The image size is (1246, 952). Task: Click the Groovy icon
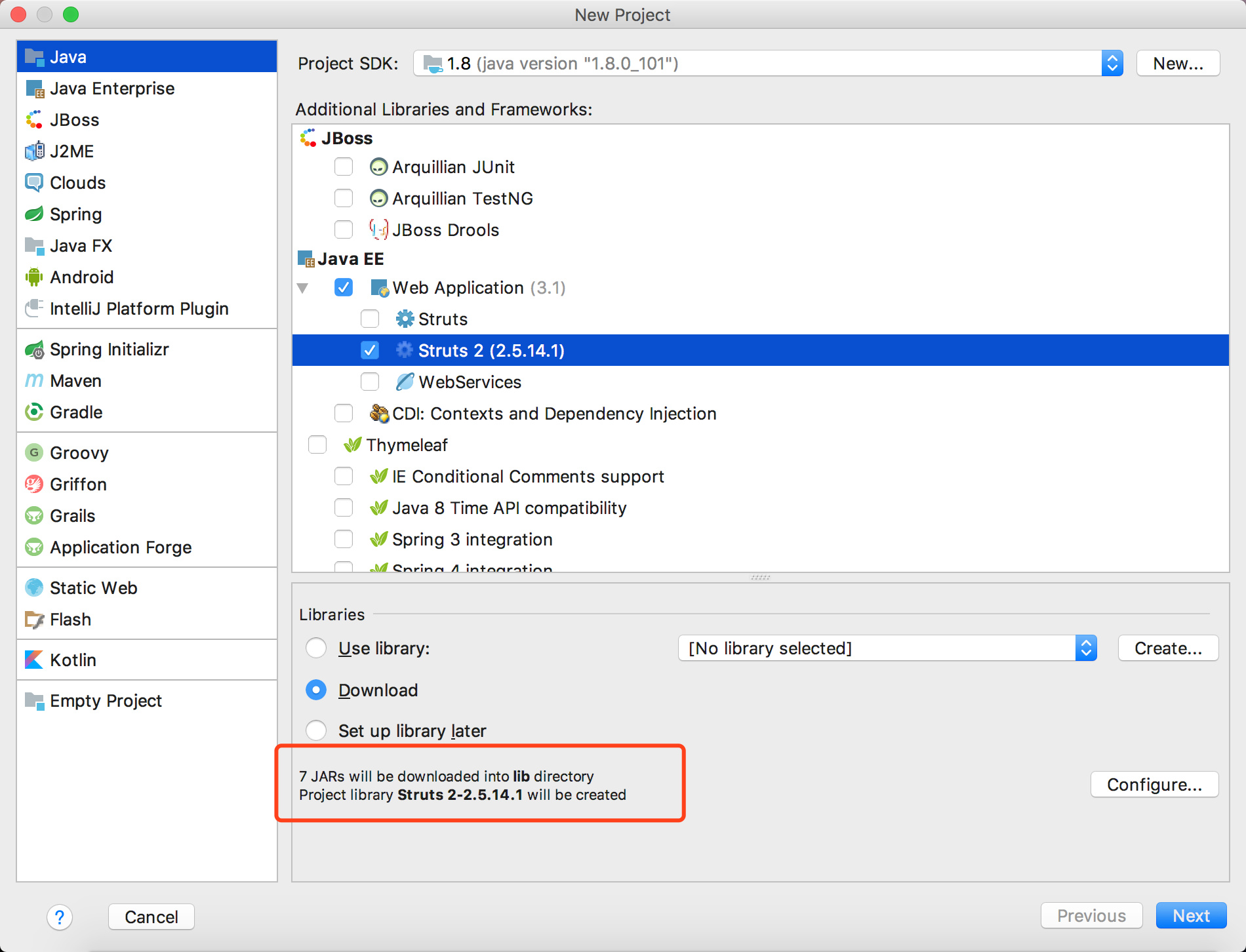pyautogui.click(x=34, y=453)
